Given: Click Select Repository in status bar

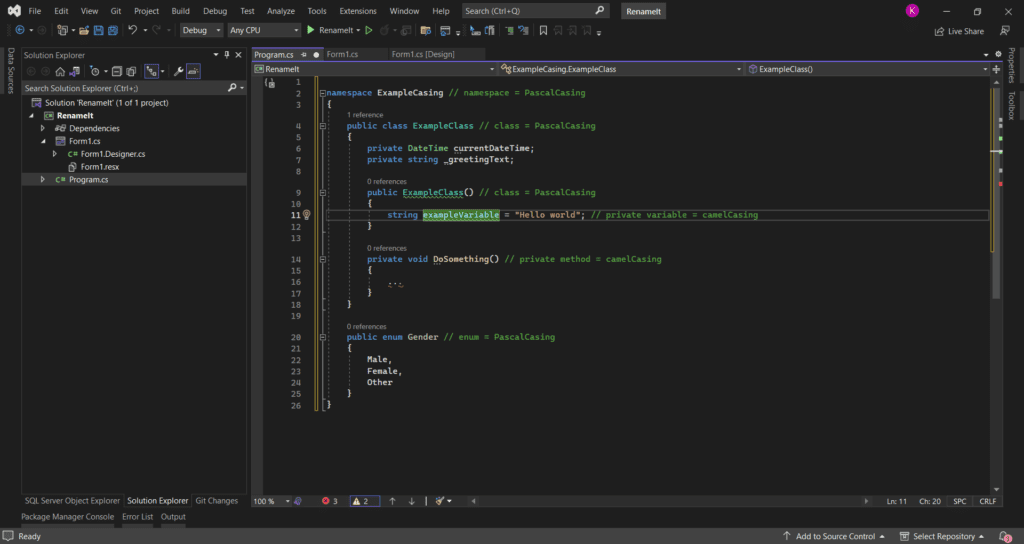Looking at the screenshot, I should tap(942, 536).
